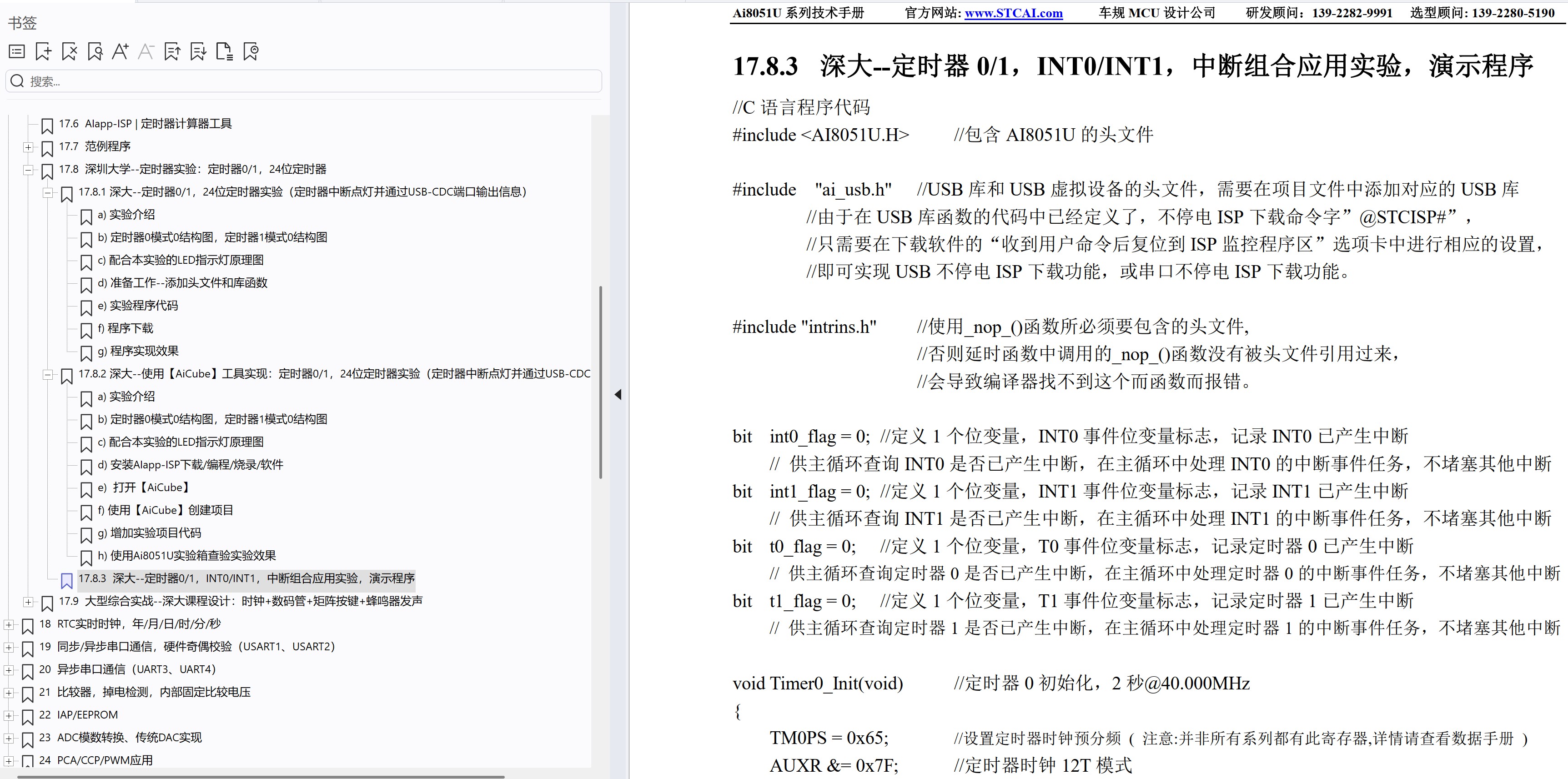
Task: Open bookmark 'e) 打开【AiCube】'
Action: pos(144,488)
